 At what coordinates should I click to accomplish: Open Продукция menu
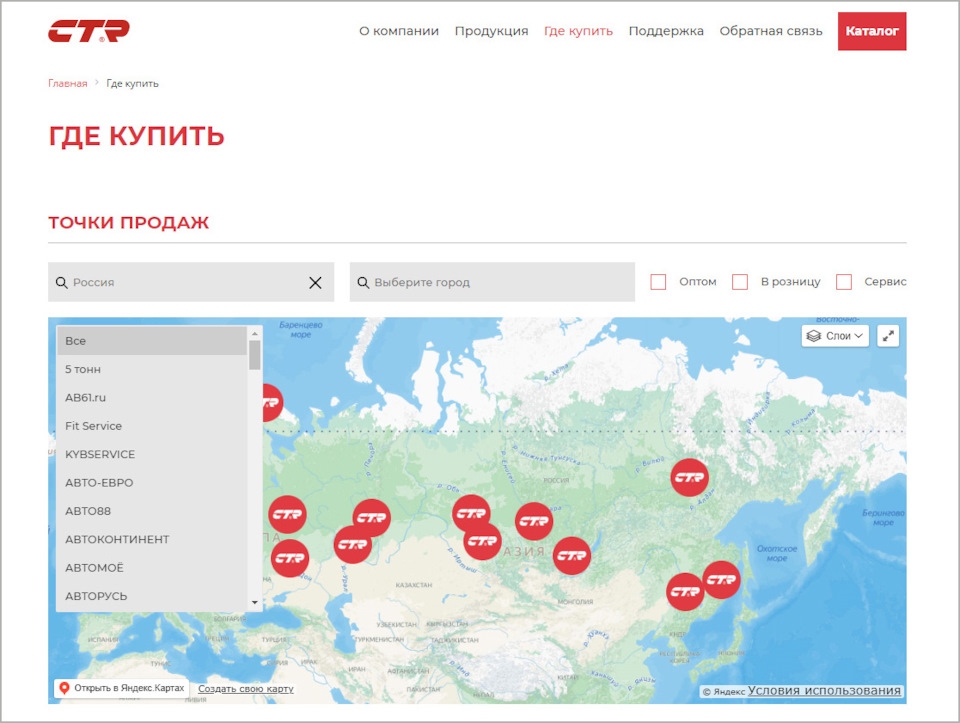click(491, 31)
